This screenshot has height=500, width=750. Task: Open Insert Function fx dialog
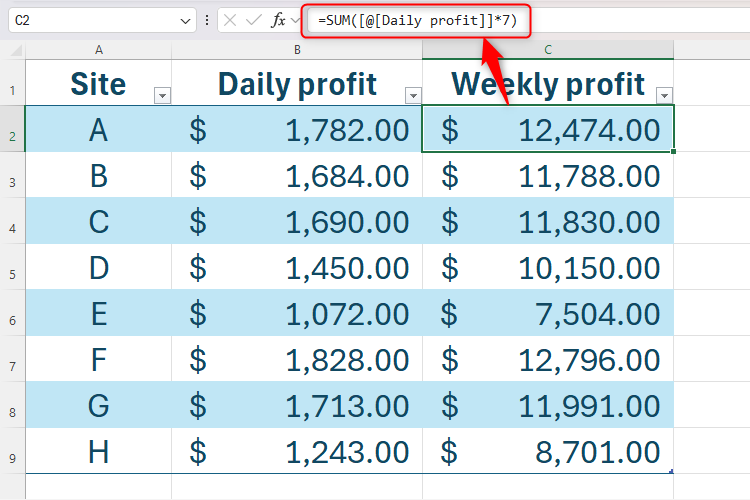click(278, 20)
